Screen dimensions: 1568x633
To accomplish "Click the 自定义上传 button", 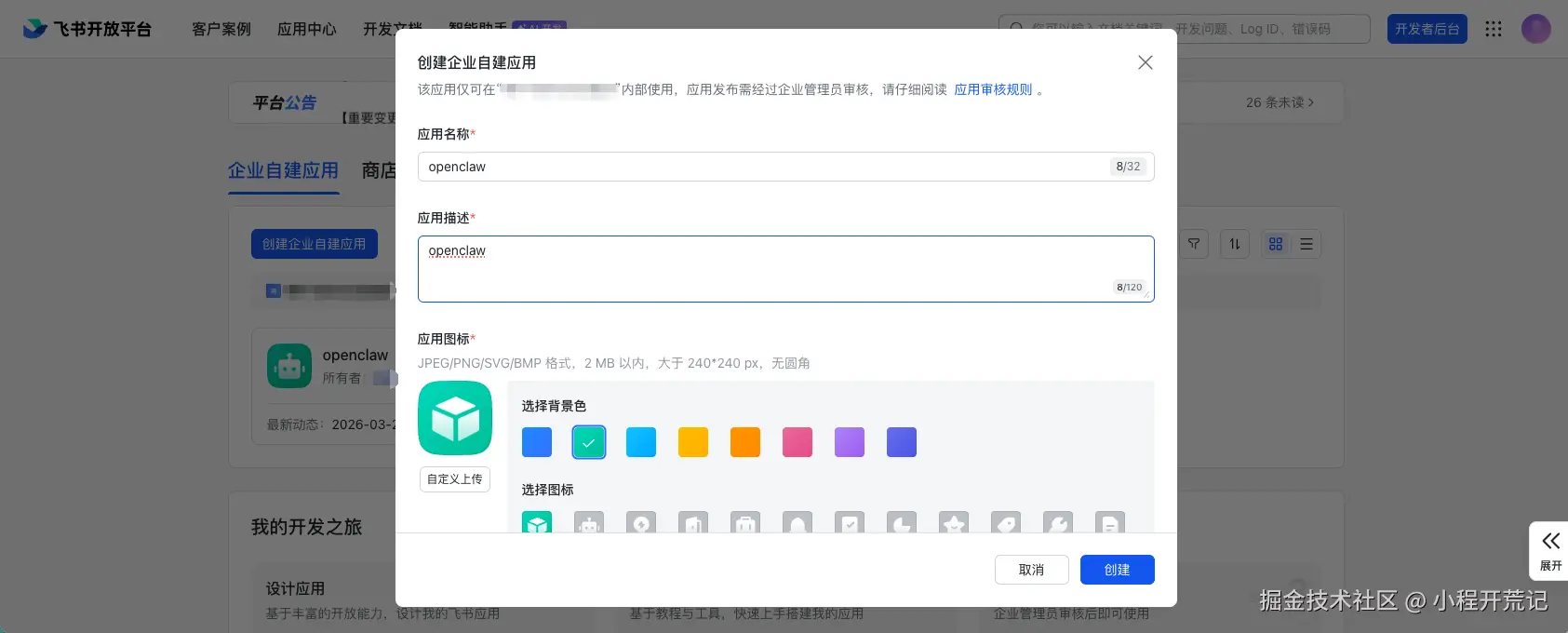I will (455, 478).
